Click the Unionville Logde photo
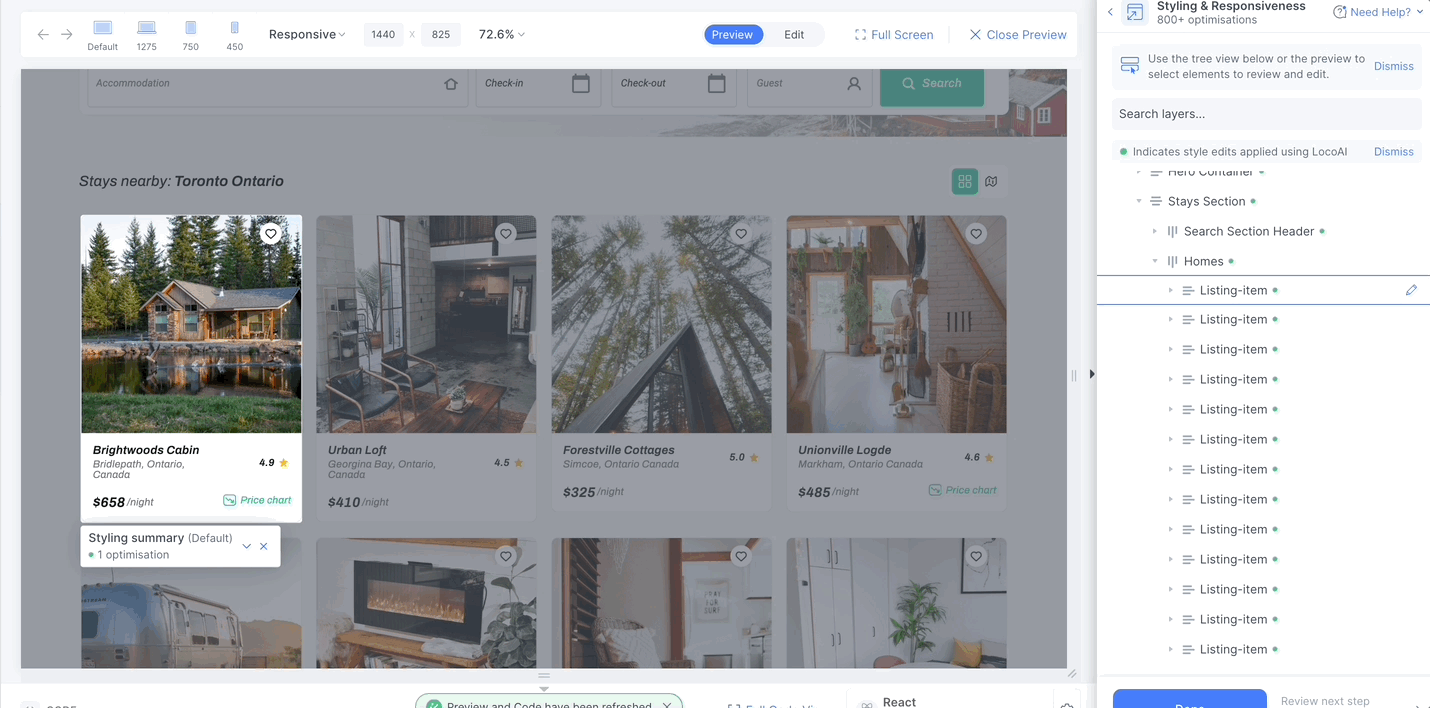1430x708 pixels. [x=896, y=324]
